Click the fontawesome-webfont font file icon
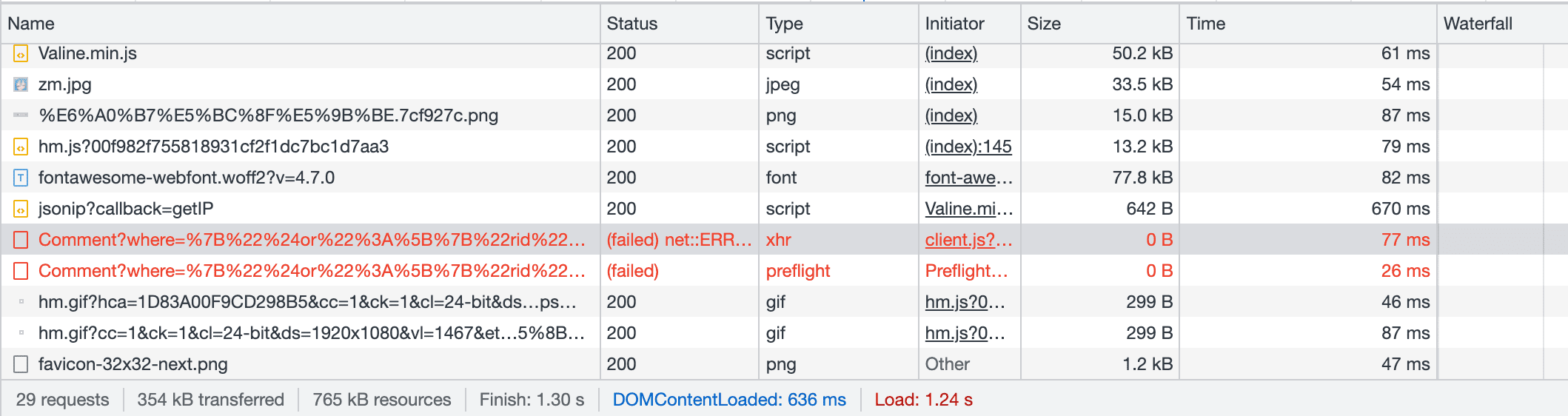This screenshot has width=1568, height=416. coord(21,178)
